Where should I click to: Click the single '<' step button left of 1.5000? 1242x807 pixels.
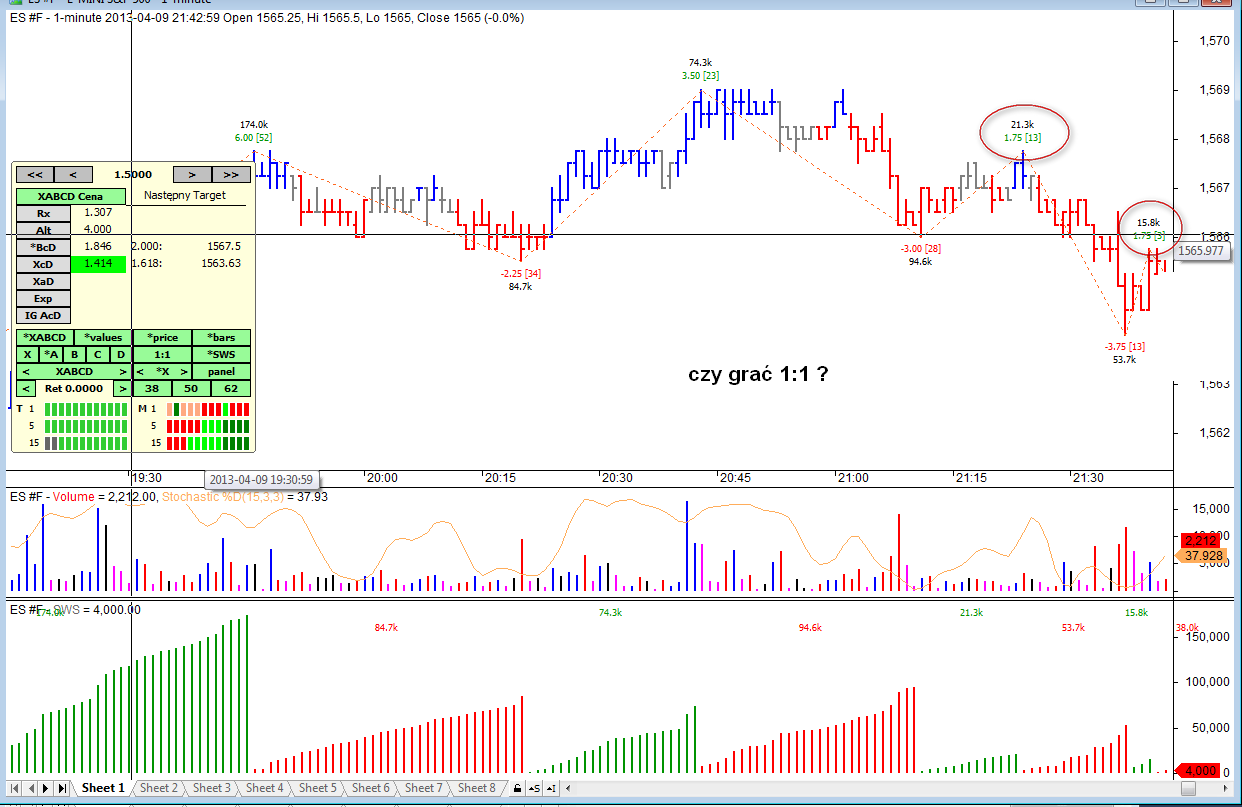click(73, 174)
